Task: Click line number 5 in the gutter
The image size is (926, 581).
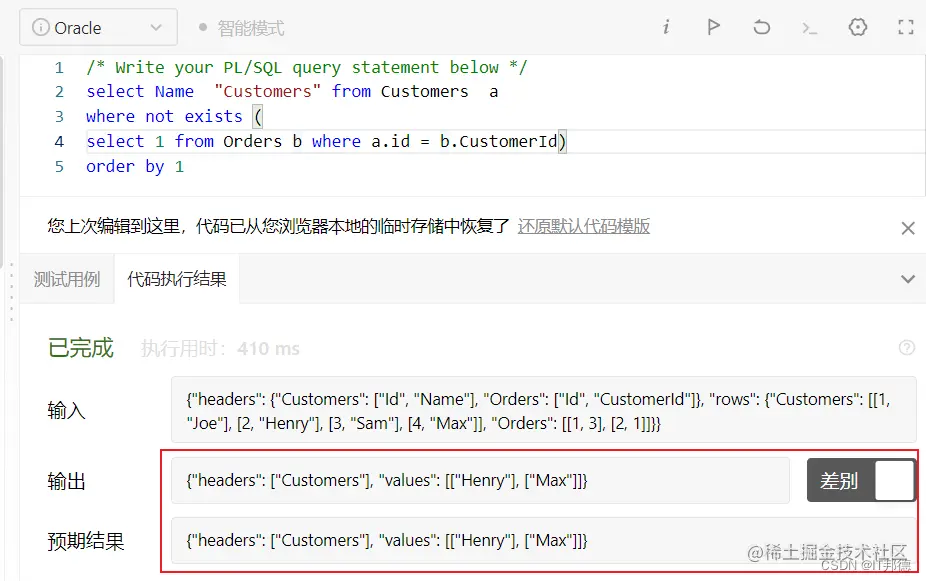Action: tap(59, 167)
